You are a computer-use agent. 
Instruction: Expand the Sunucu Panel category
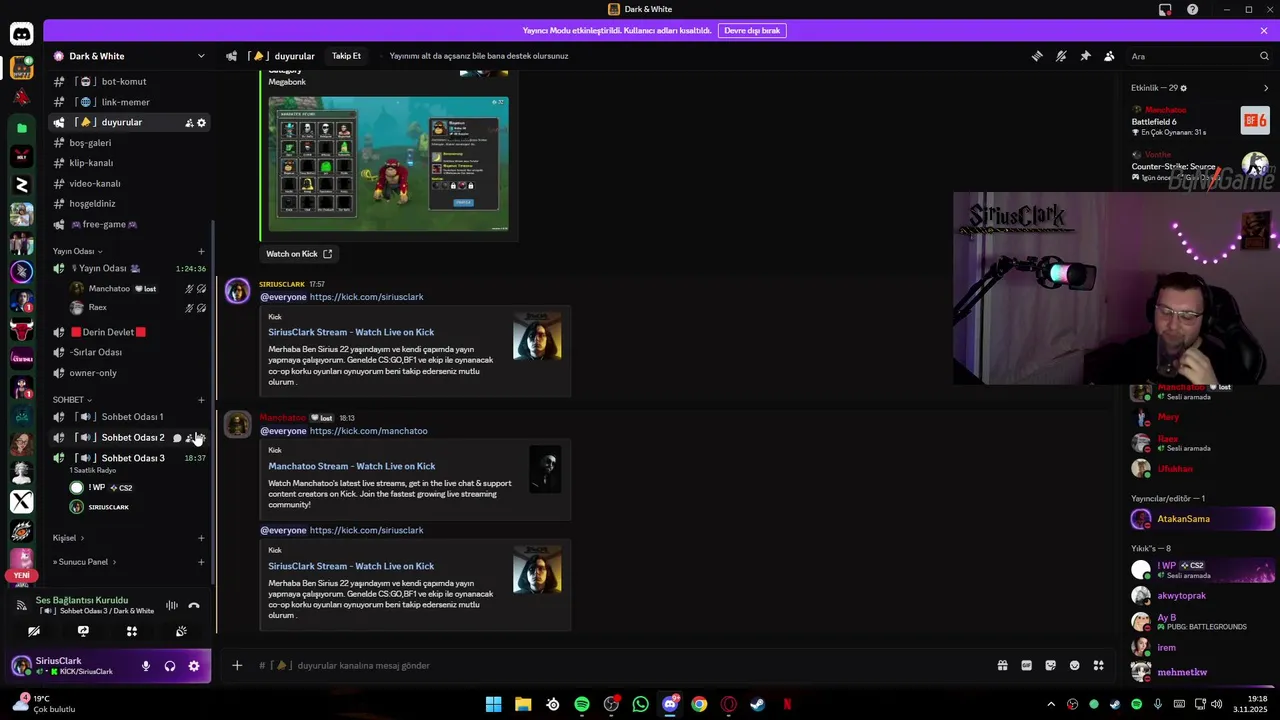(84, 562)
